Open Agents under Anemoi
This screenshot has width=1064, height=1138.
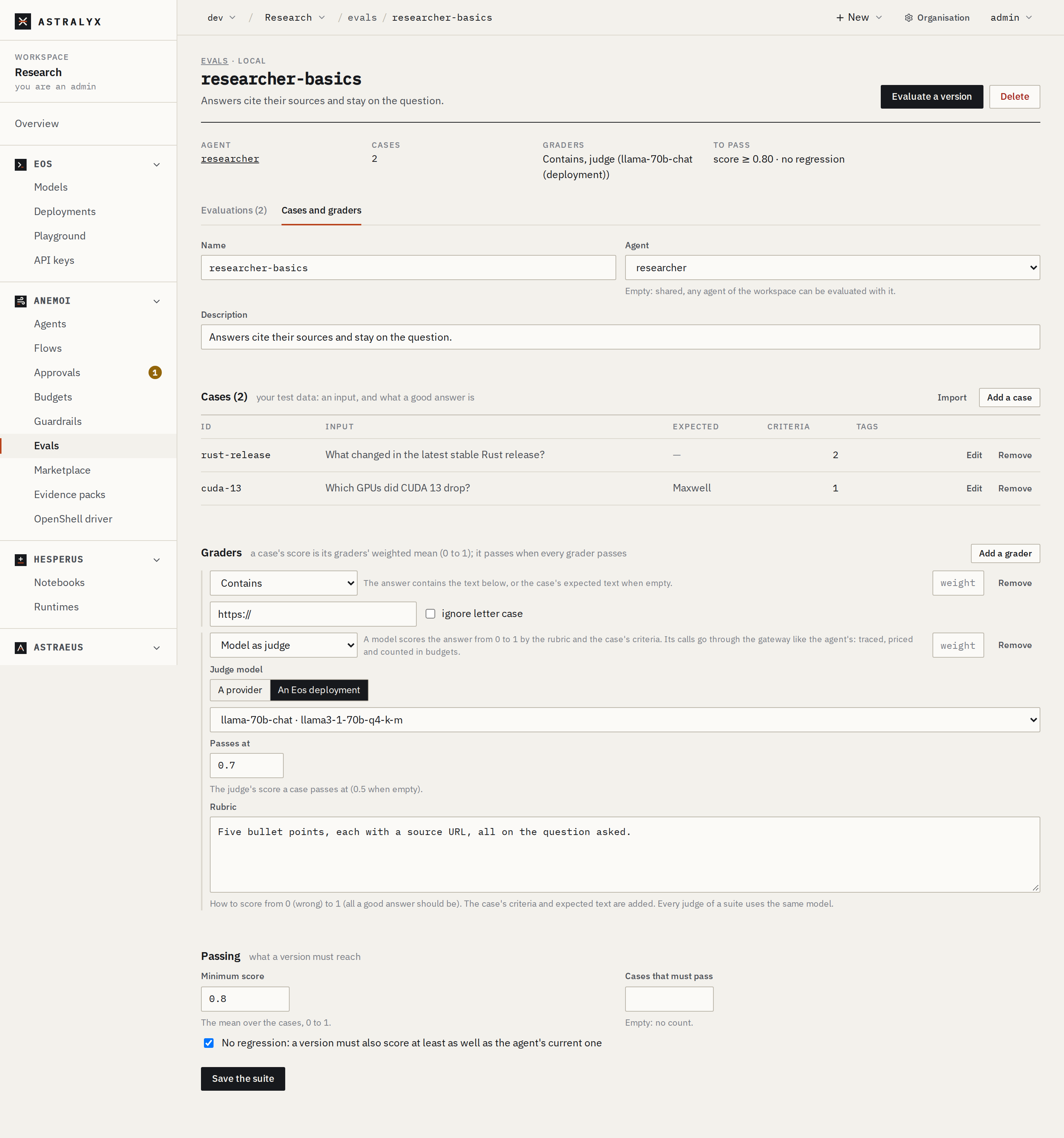(50, 324)
